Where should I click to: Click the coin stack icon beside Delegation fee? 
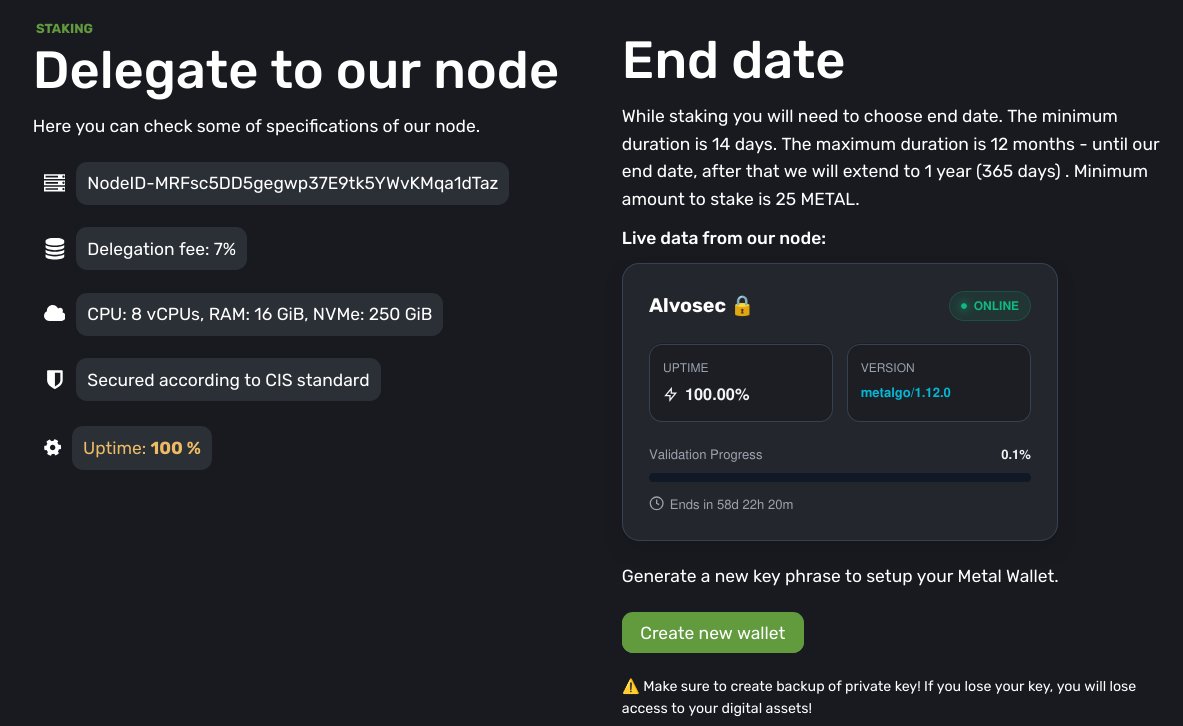coord(54,249)
